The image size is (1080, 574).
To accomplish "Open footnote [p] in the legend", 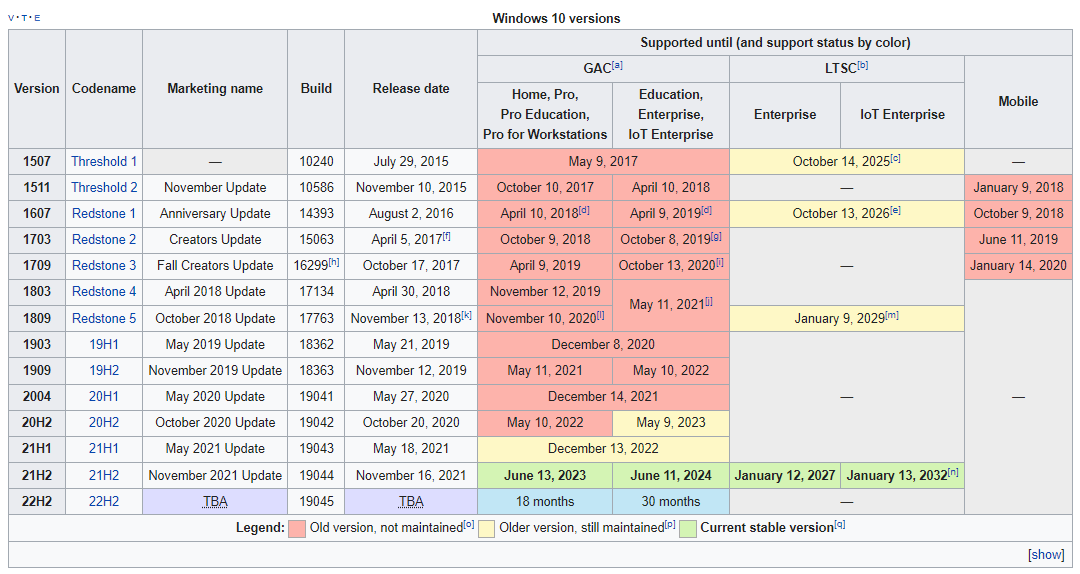I will pos(670,525).
